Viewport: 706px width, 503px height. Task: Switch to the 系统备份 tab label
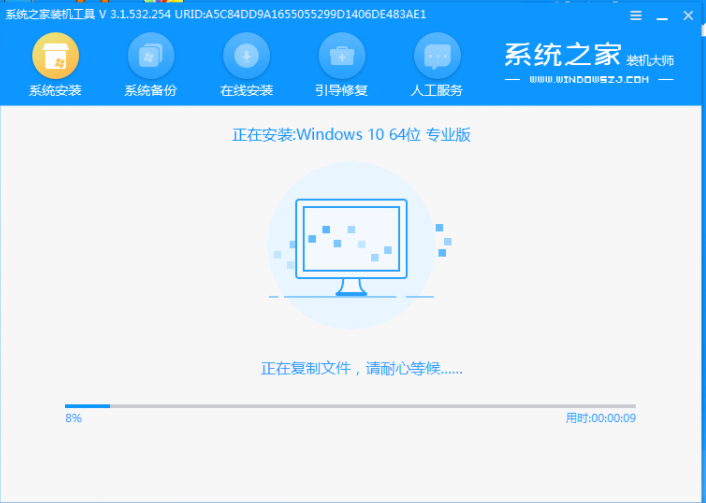150,91
